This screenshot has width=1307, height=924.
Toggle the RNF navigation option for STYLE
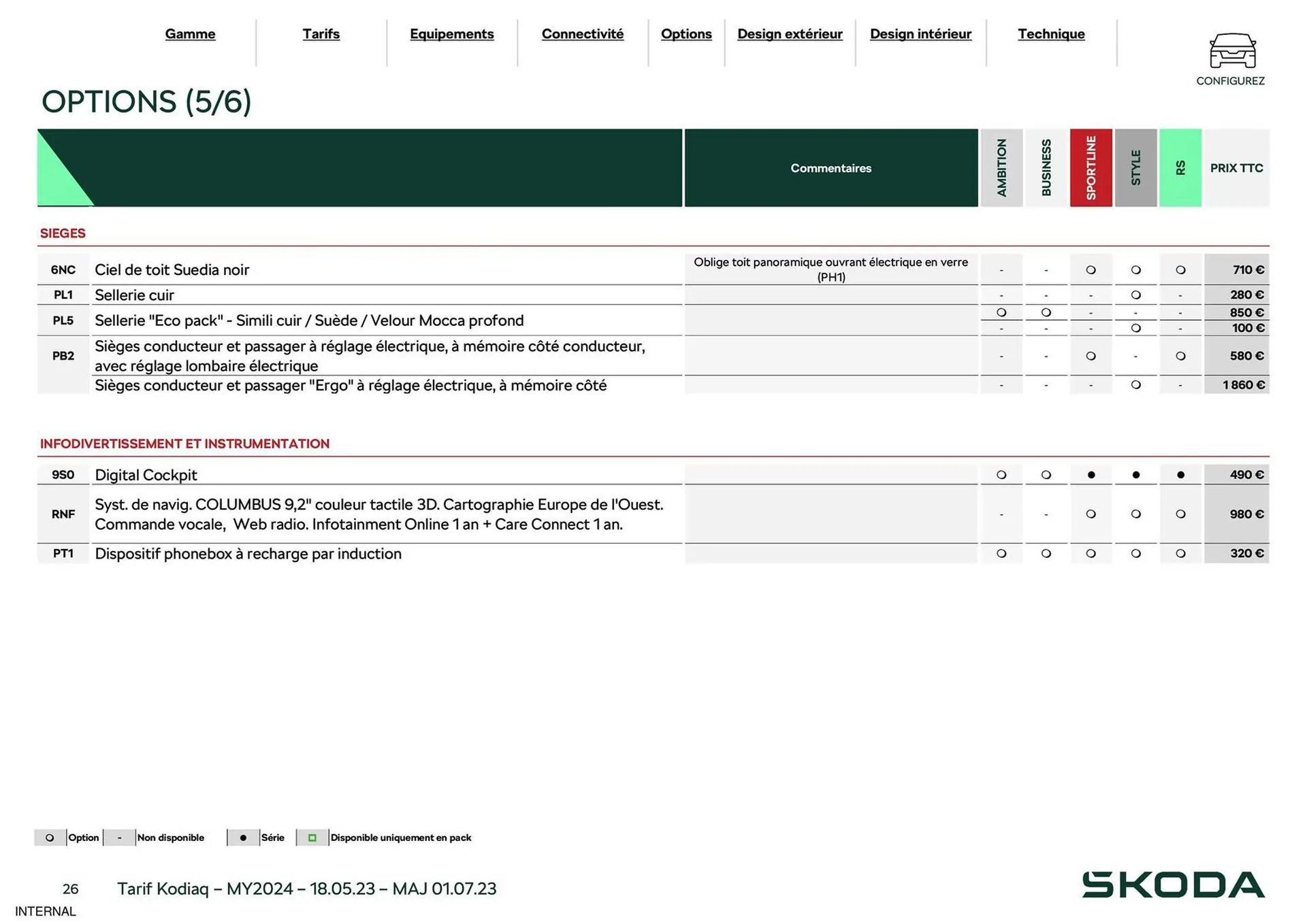pos(1136,514)
